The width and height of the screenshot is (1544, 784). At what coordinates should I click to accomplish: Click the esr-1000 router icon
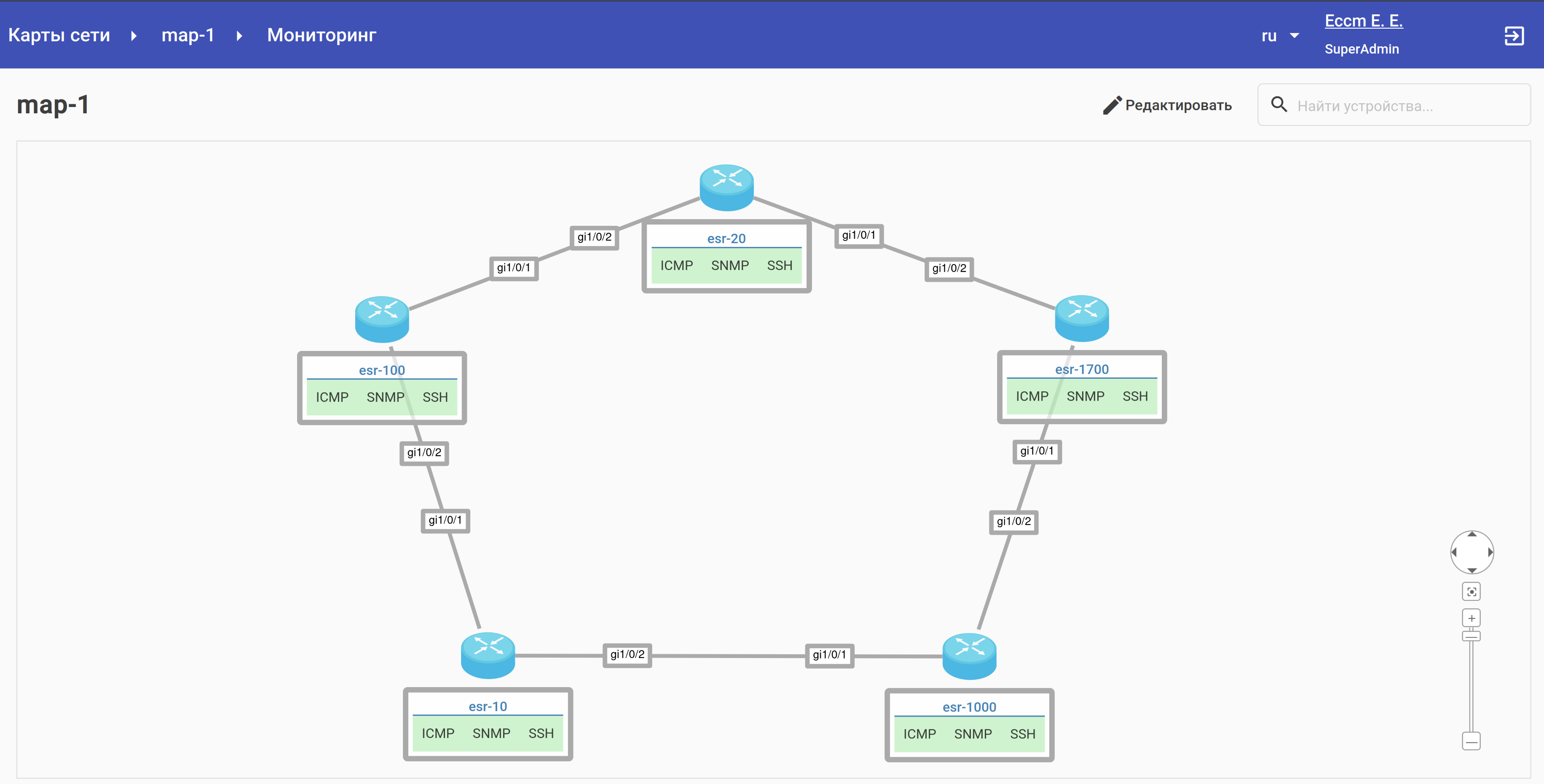[x=969, y=656]
